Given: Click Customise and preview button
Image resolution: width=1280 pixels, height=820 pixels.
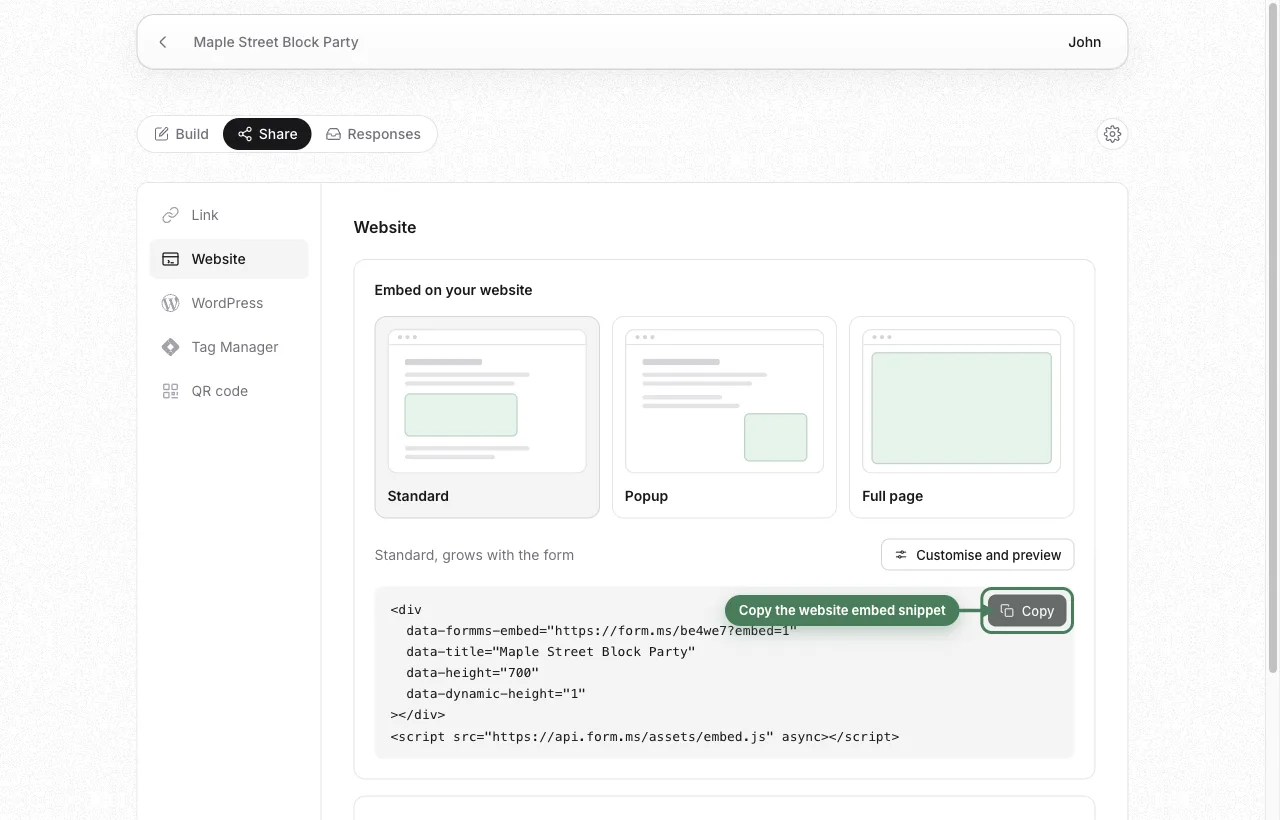Looking at the screenshot, I should 978,555.
